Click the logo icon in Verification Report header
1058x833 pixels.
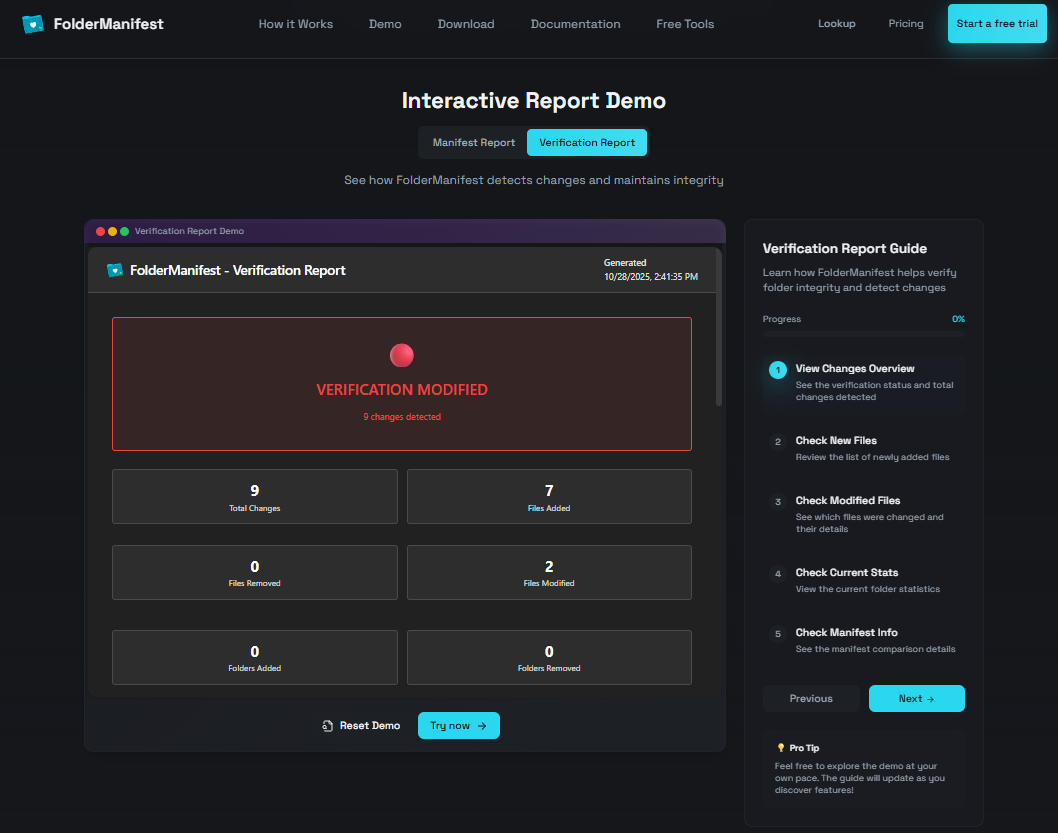(x=115, y=270)
